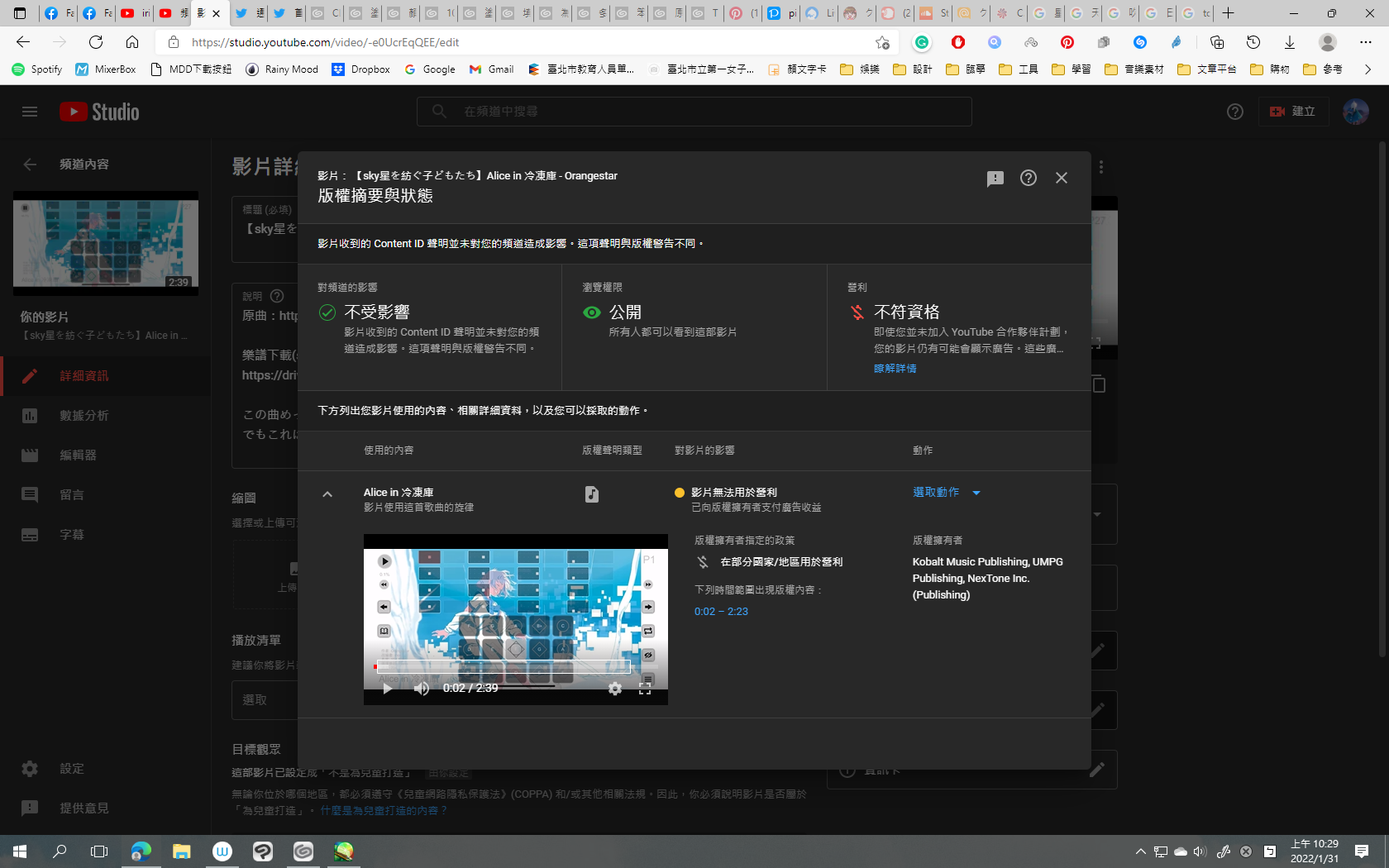The width and height of the screenshot is (1389, 868).
Task: Open Edge from the taskbar
Action: coord(141,851)
